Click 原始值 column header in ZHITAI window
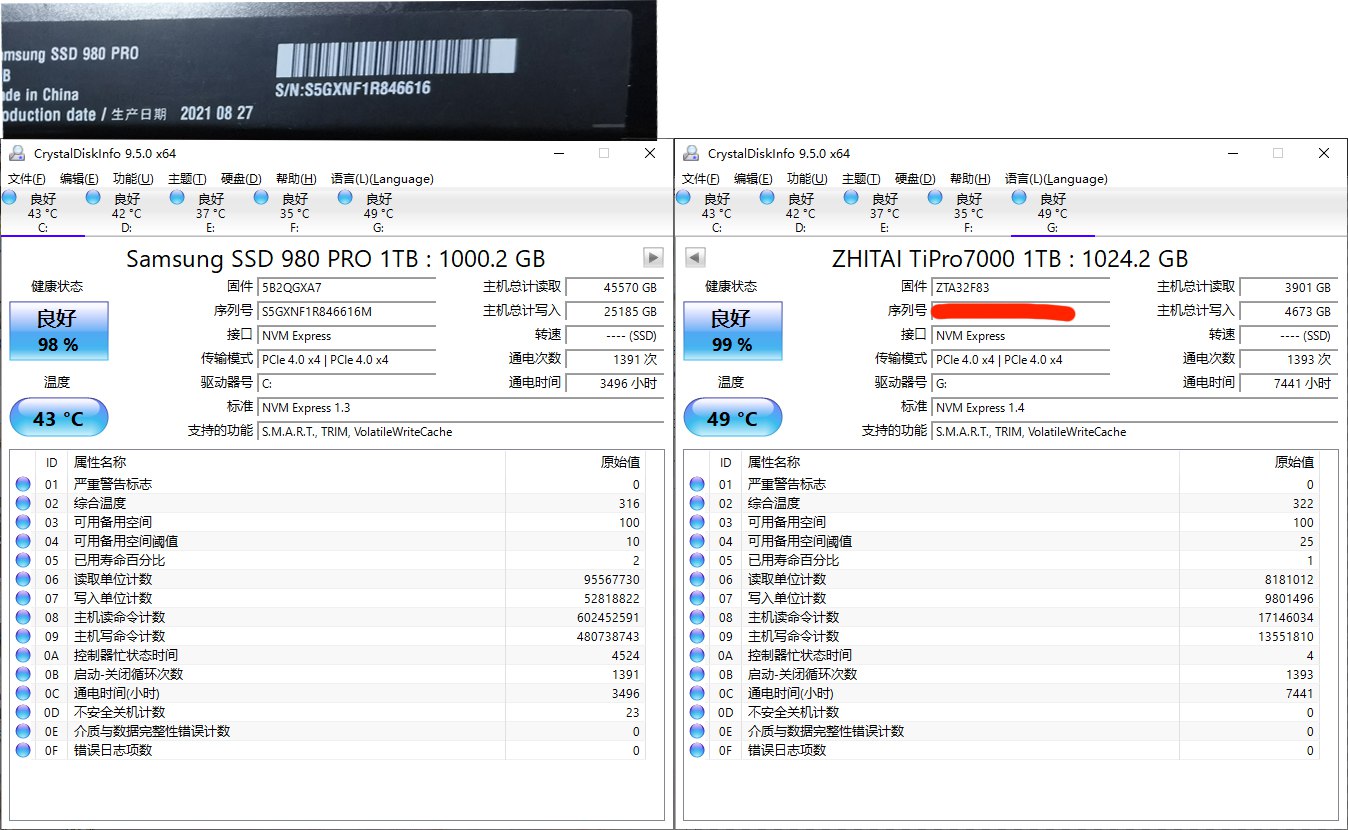1348x830 pixels. [1294, 463]
